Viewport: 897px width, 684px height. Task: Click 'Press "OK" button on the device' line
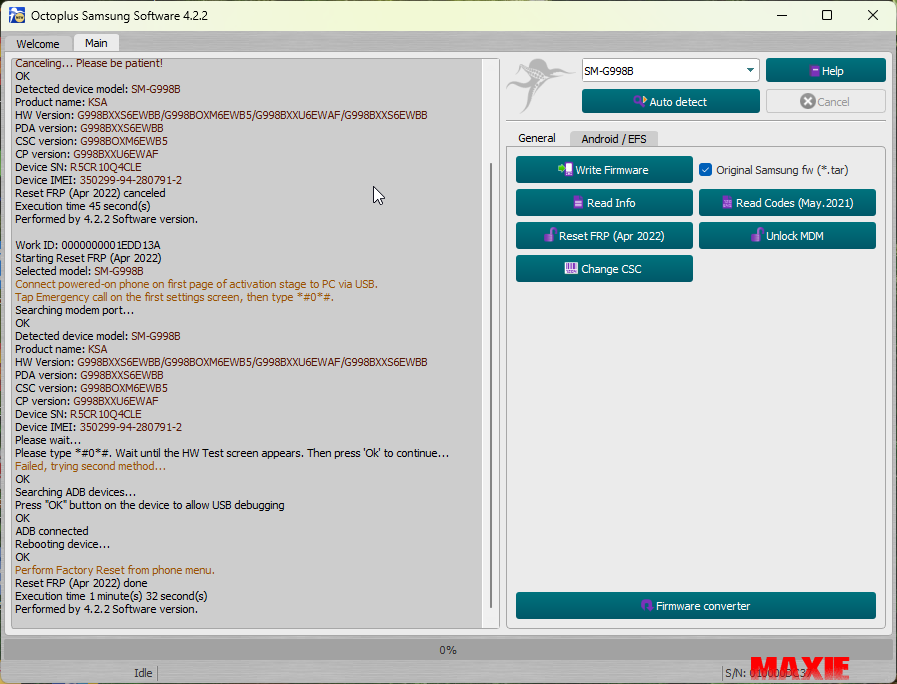[x=149, y=506]
